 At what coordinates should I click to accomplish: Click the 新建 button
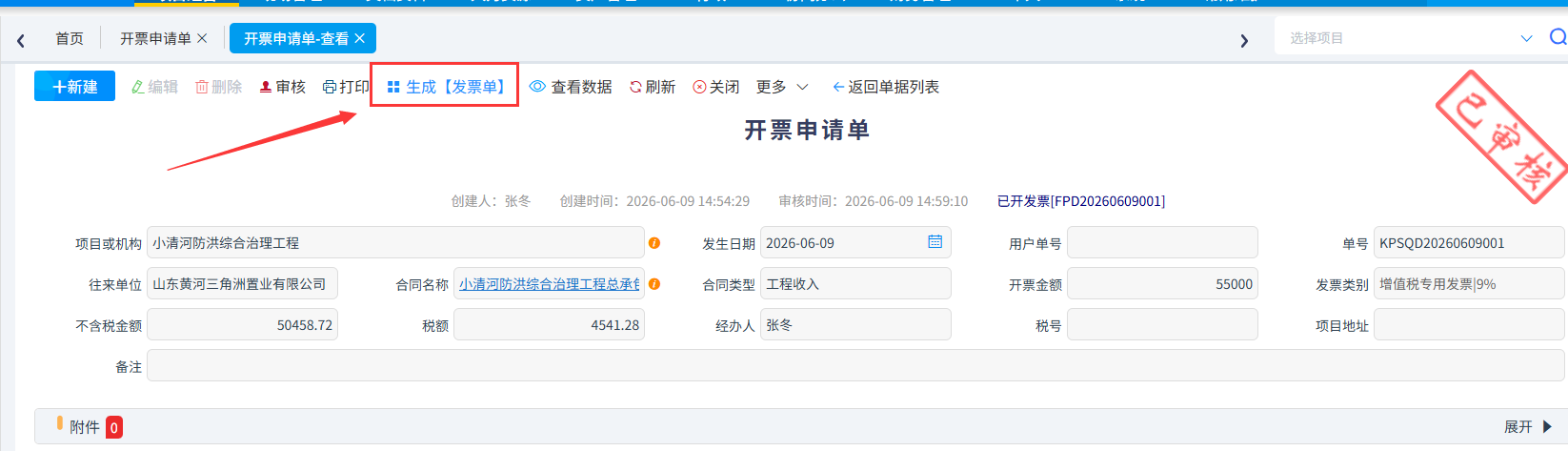coord(74,86)
